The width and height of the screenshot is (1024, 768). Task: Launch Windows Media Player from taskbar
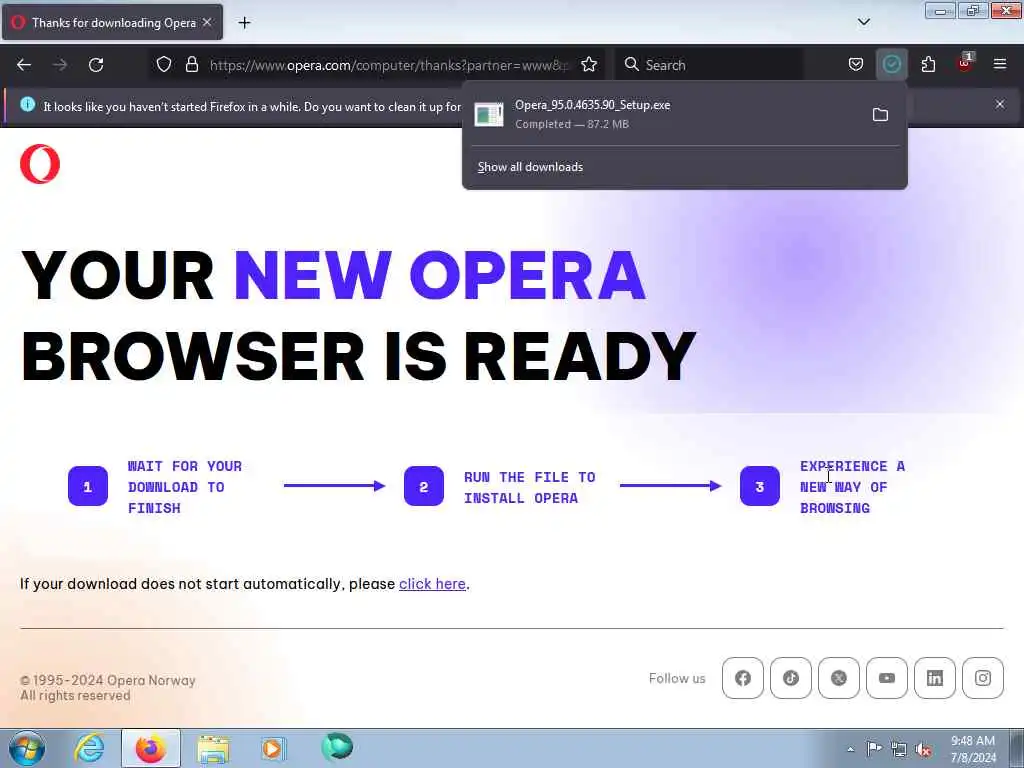[274, 748]
